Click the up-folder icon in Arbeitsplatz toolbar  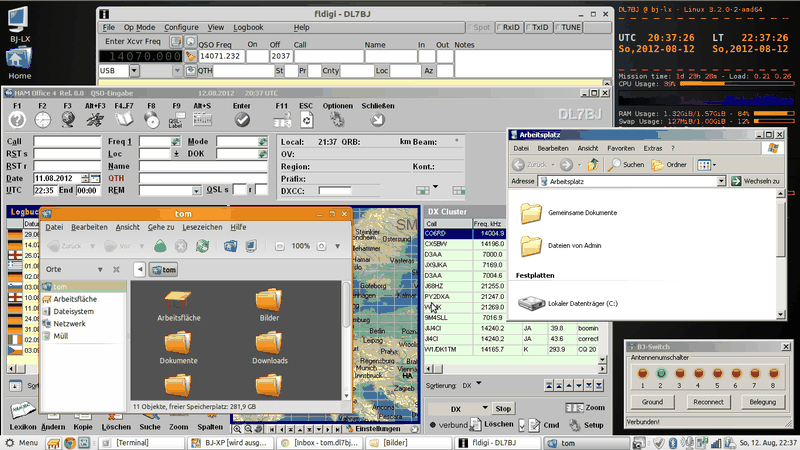click(593, 164)
